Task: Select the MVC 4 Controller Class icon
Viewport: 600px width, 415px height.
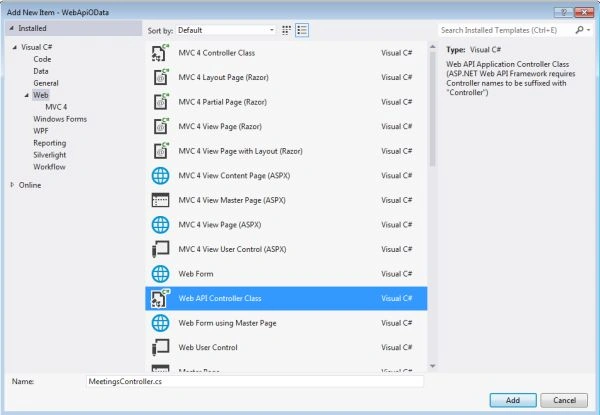Action: [x=160, y=53]
